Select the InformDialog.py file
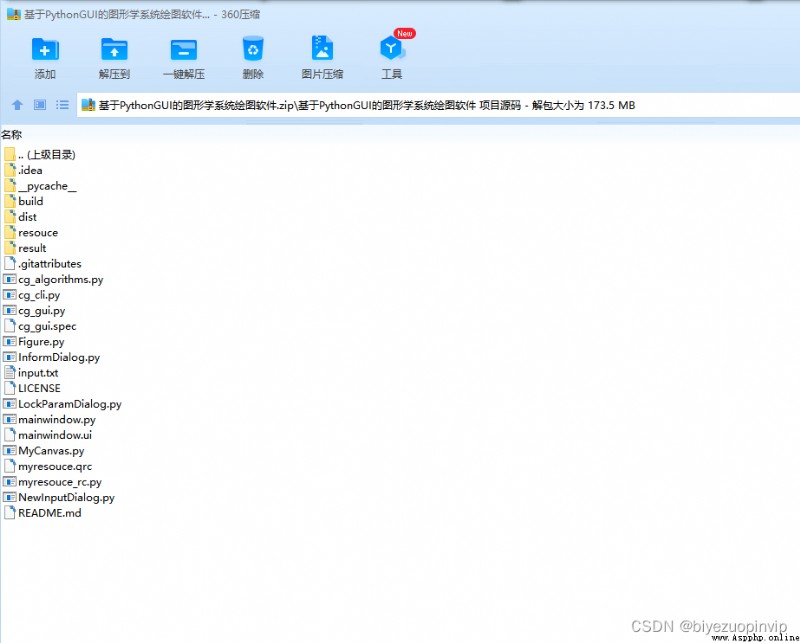Viewport: 800px width, 643px height. tap(52, 357)
